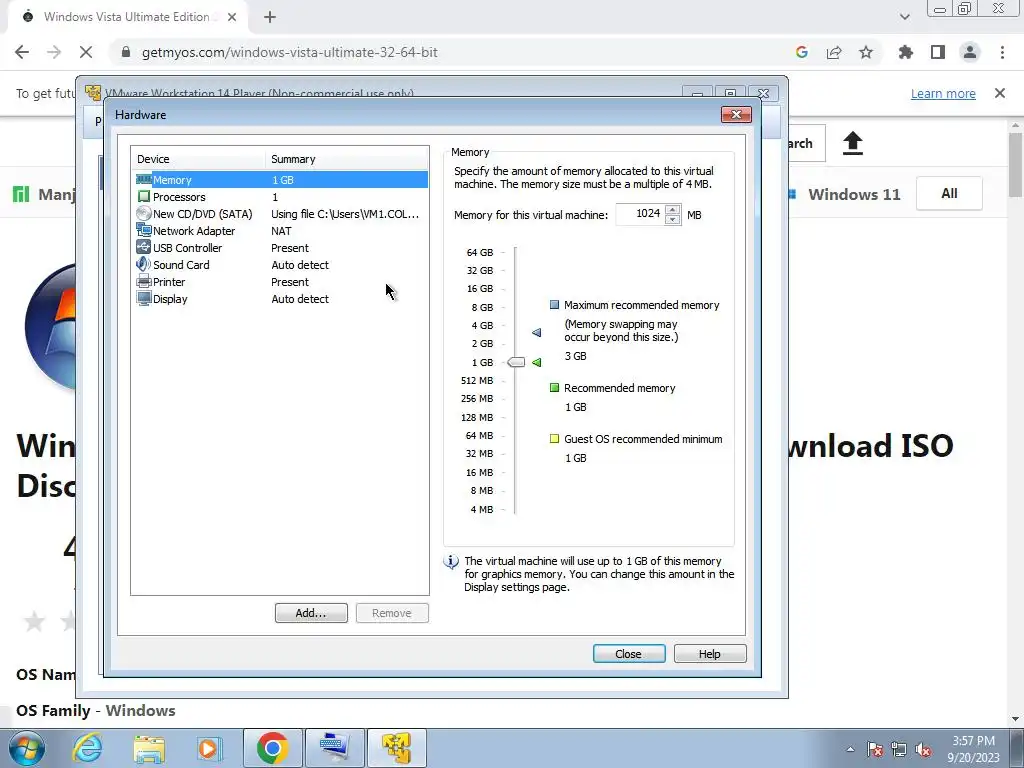
Task: Click the blue maximum recommended memory marker
Action: [x=536, y=332]
